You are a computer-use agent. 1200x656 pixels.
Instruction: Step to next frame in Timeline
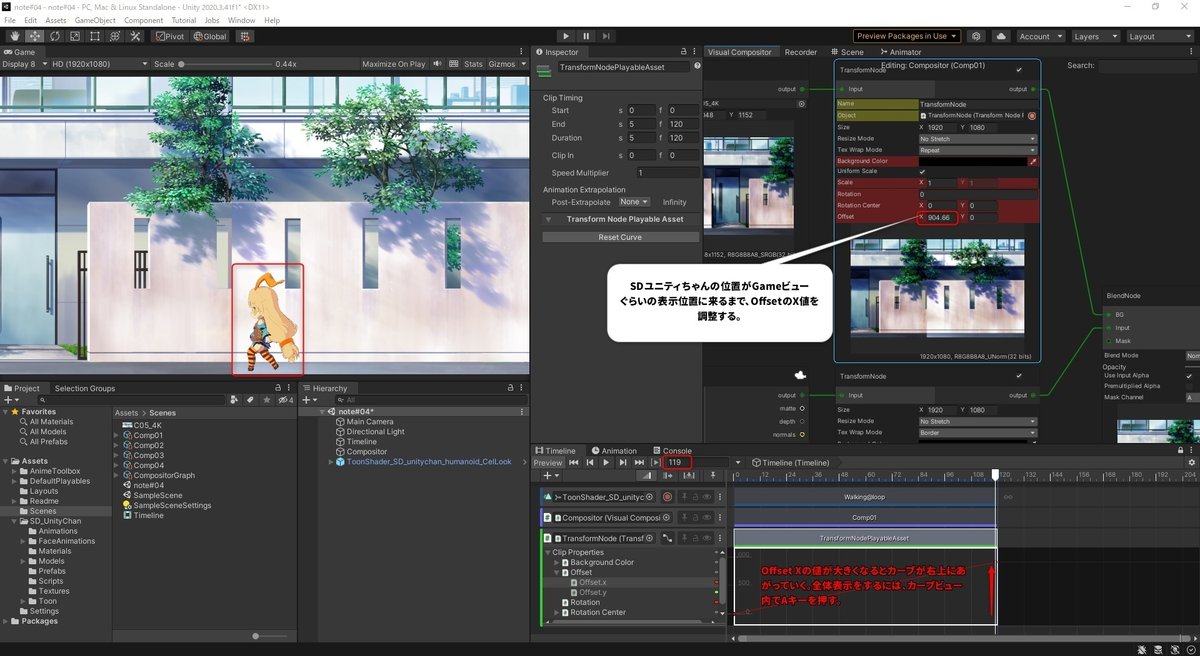pyautogui.click(x=623, y=462)
